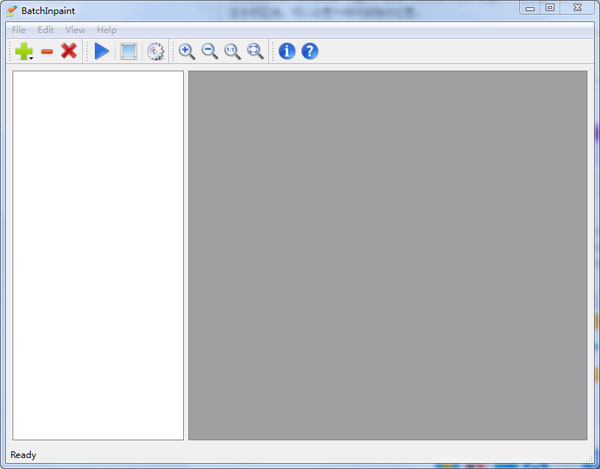Set zoom to actual size 1:1
Viewport: 600px width, 469px height.
232,51
